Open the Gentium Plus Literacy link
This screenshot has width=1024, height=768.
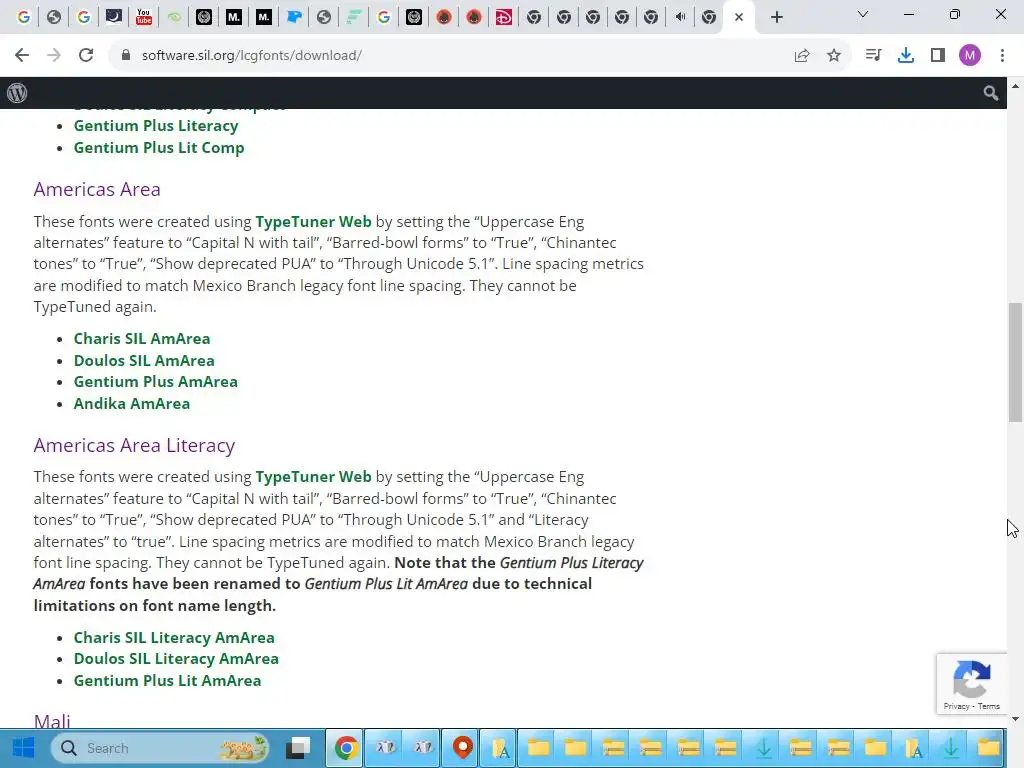pyautogui.click(x=155, y=125)
